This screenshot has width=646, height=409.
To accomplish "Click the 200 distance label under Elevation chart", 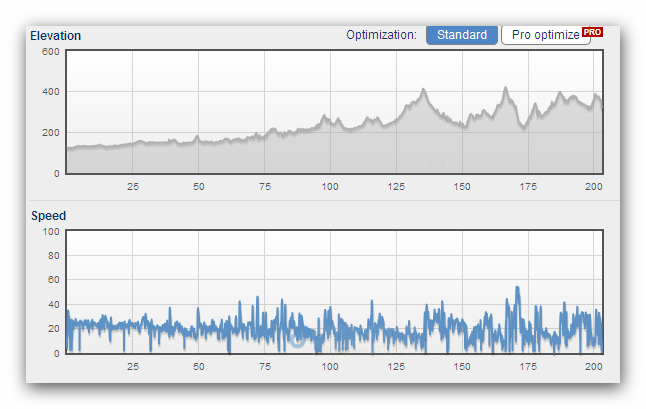I will pyautogui.click(x=594, y=187).
